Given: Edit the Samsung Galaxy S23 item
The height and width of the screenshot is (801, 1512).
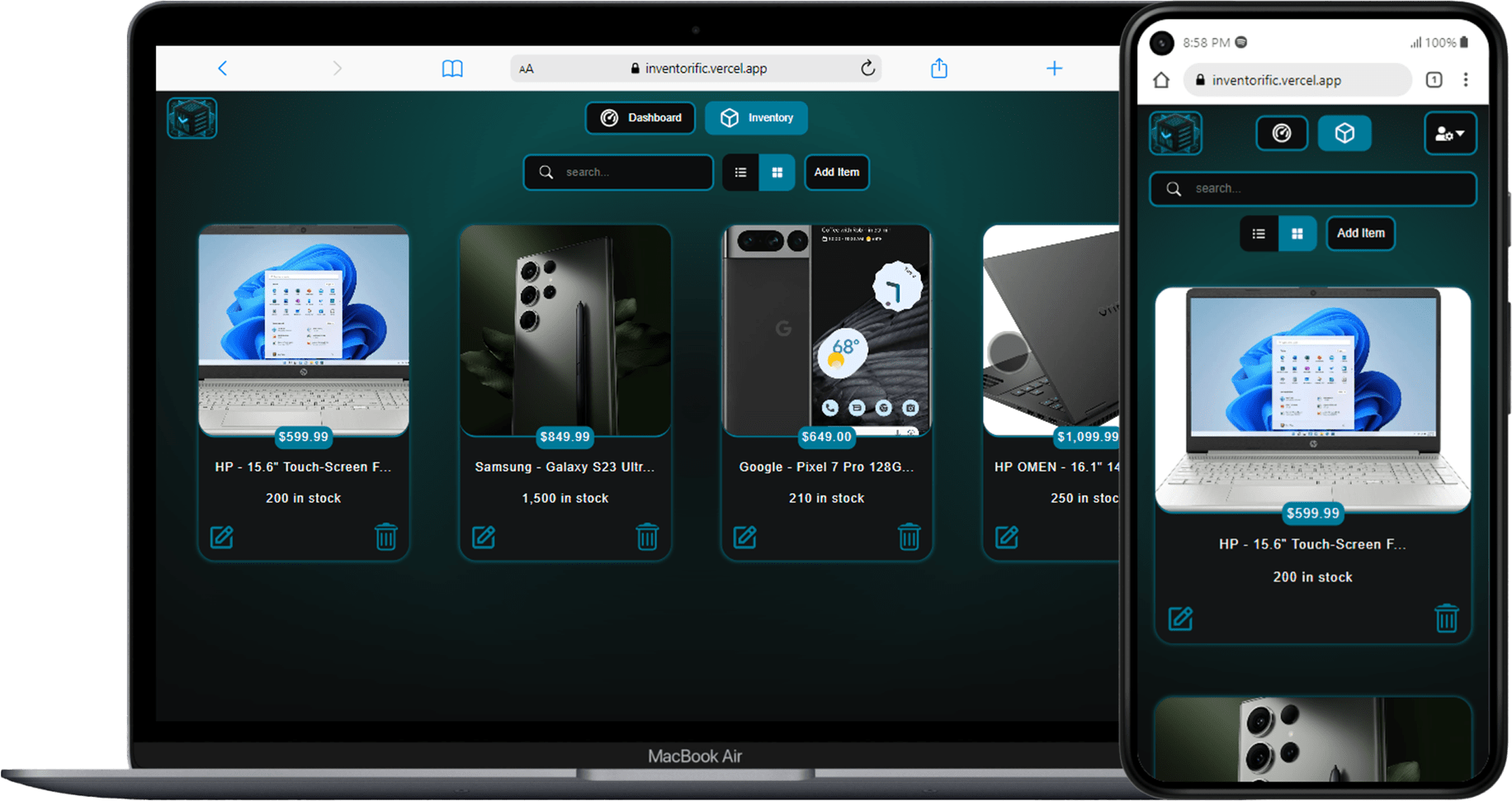Looking at the screenshot, I should [484, 538].
